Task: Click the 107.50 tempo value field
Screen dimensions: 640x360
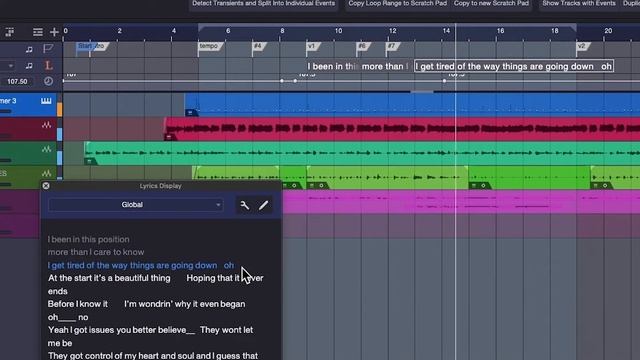Action: point(17,82)
